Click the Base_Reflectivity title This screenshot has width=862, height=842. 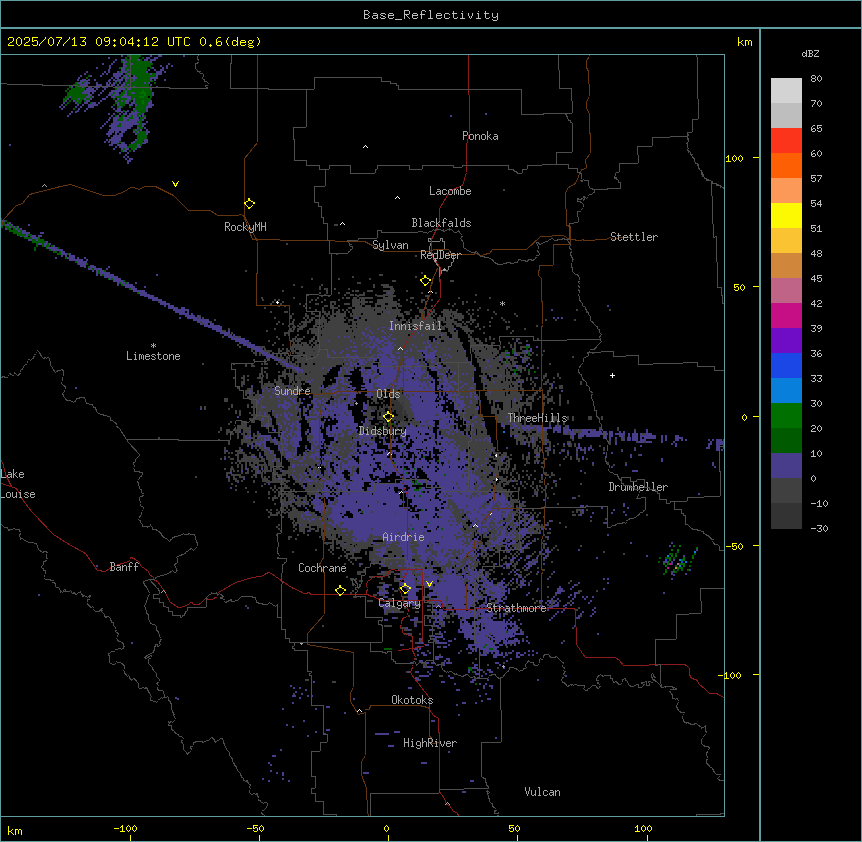coord(431,15)
